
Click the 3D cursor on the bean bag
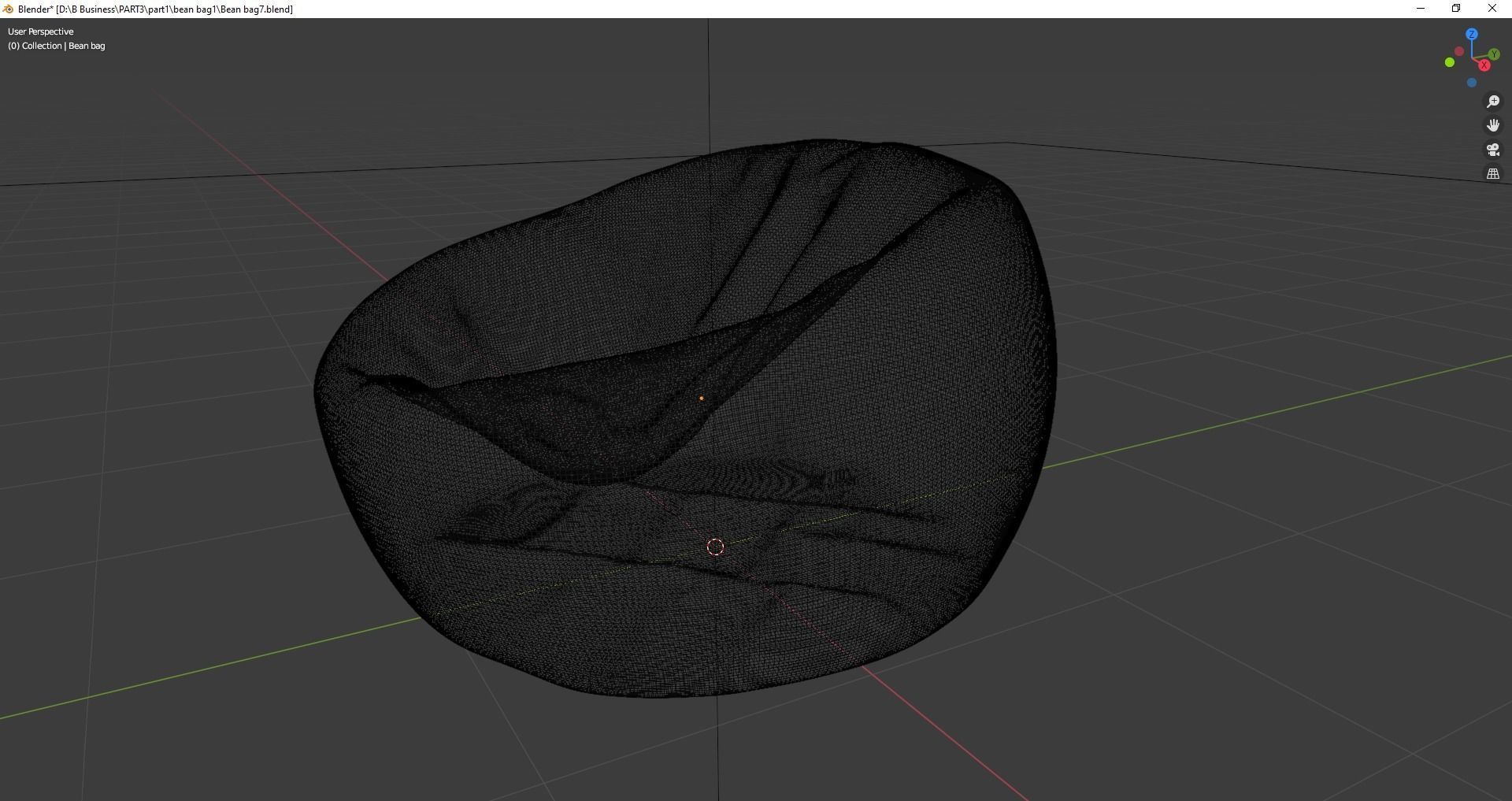(715, 547)
